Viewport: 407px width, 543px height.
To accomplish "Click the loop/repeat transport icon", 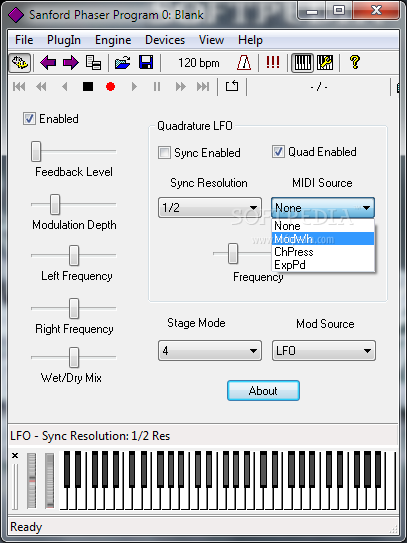I will (232, 86).
